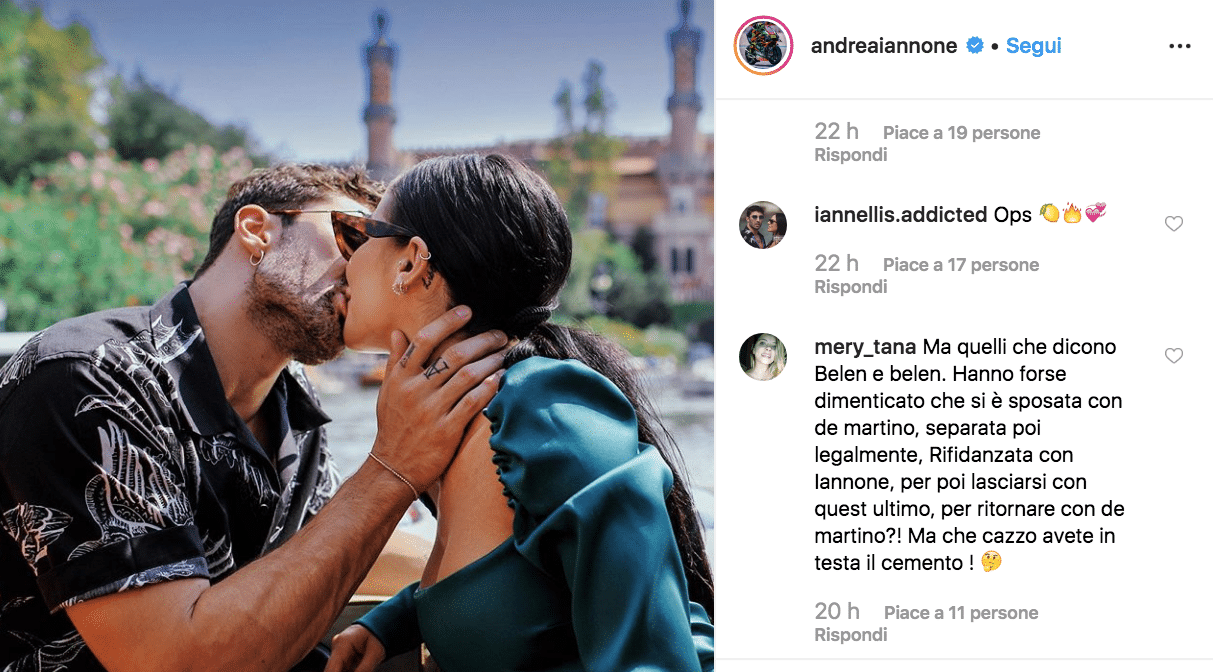Reply to the mery_tana comment
1213x672 pixels.
pyautogui.click(x=851, y=635)
